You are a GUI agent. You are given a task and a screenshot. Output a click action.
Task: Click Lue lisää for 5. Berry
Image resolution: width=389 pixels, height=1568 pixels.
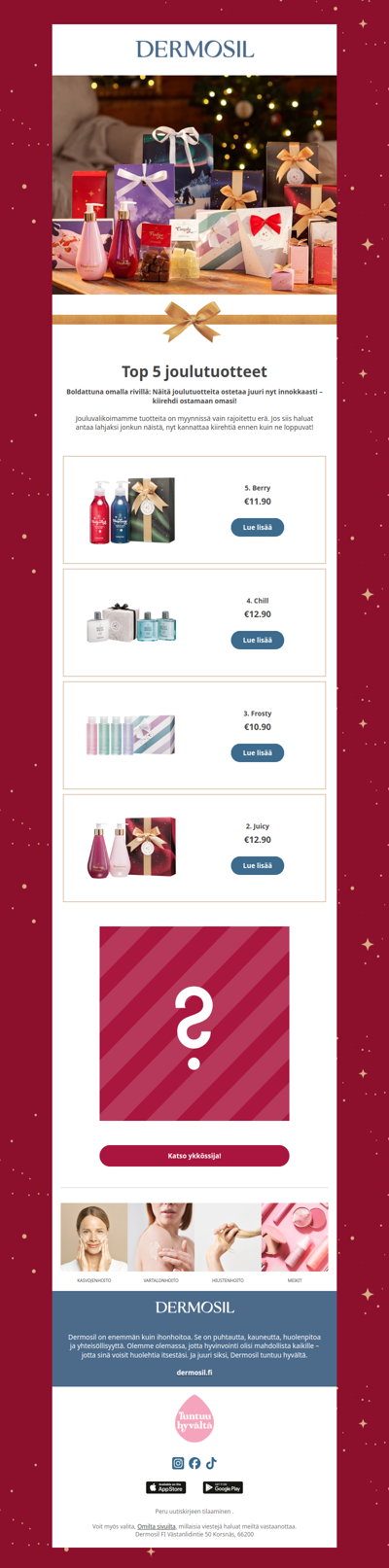258,528
